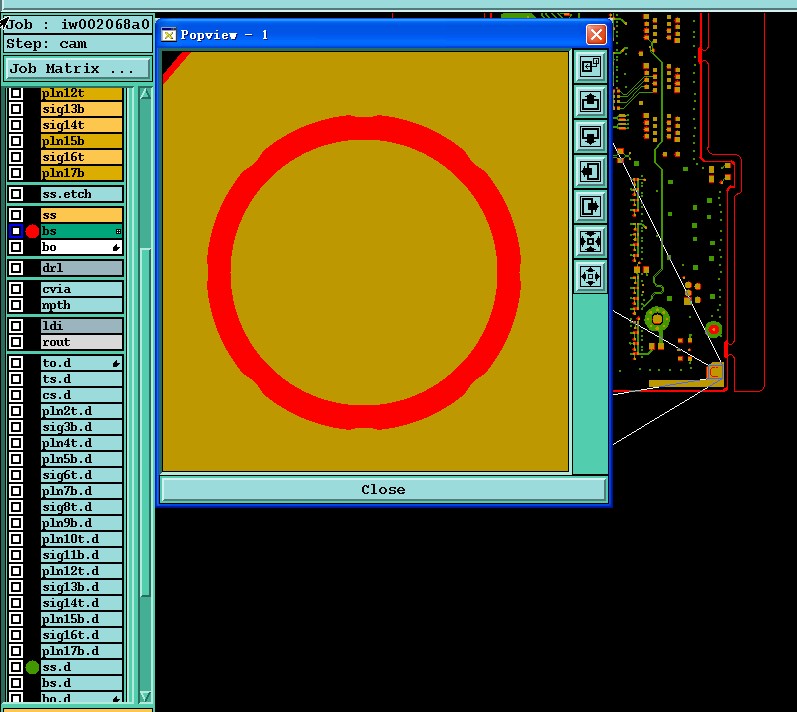Select the pln15b layer name

point(81,141)
